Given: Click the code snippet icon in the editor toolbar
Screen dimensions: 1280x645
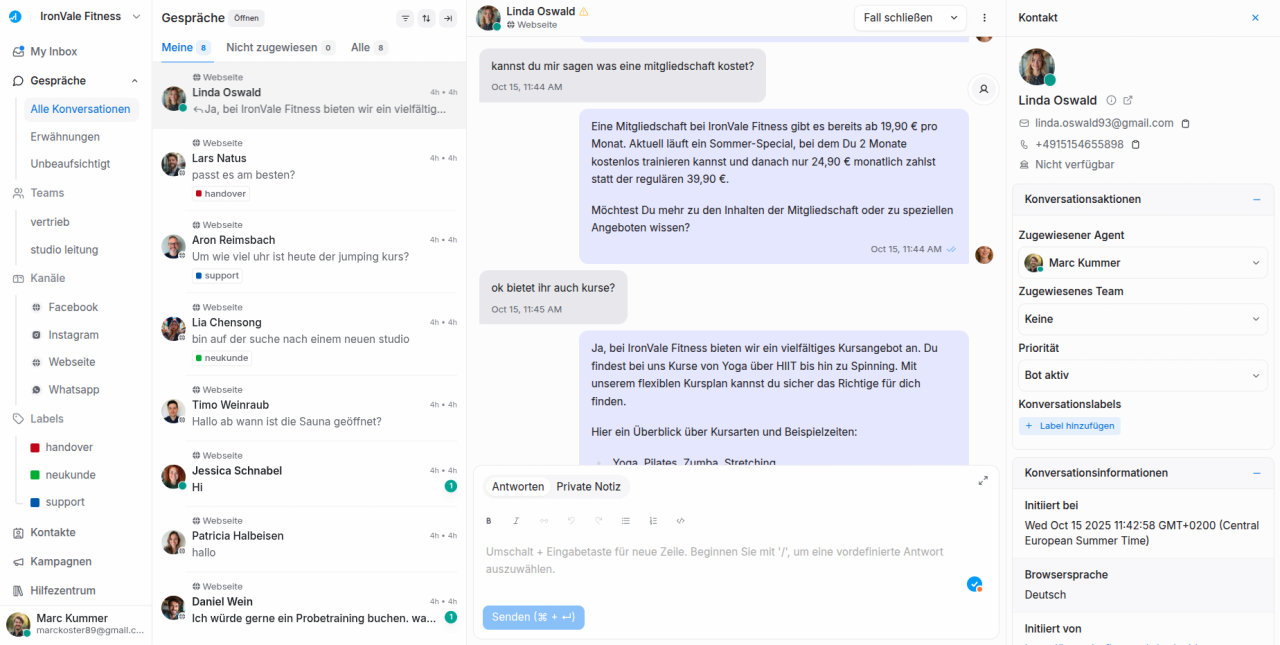Looking at the screenshot, I should click(681, 520).
